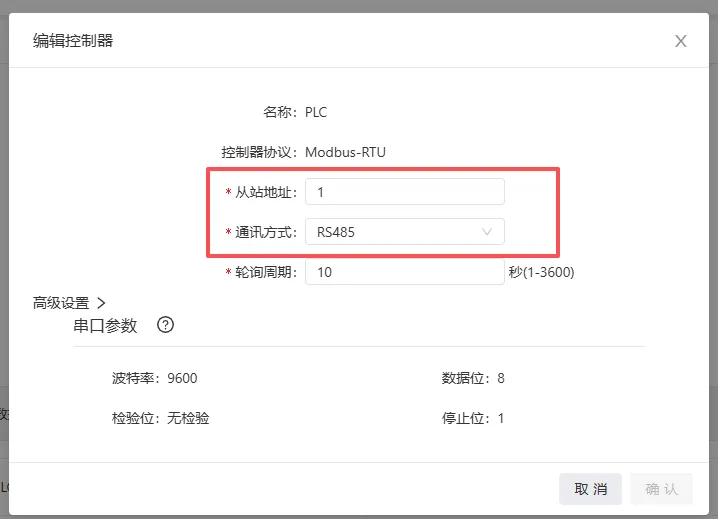718x519 pixels.
Task: Expand 高级设置 section
Action: tap(69, 303)
